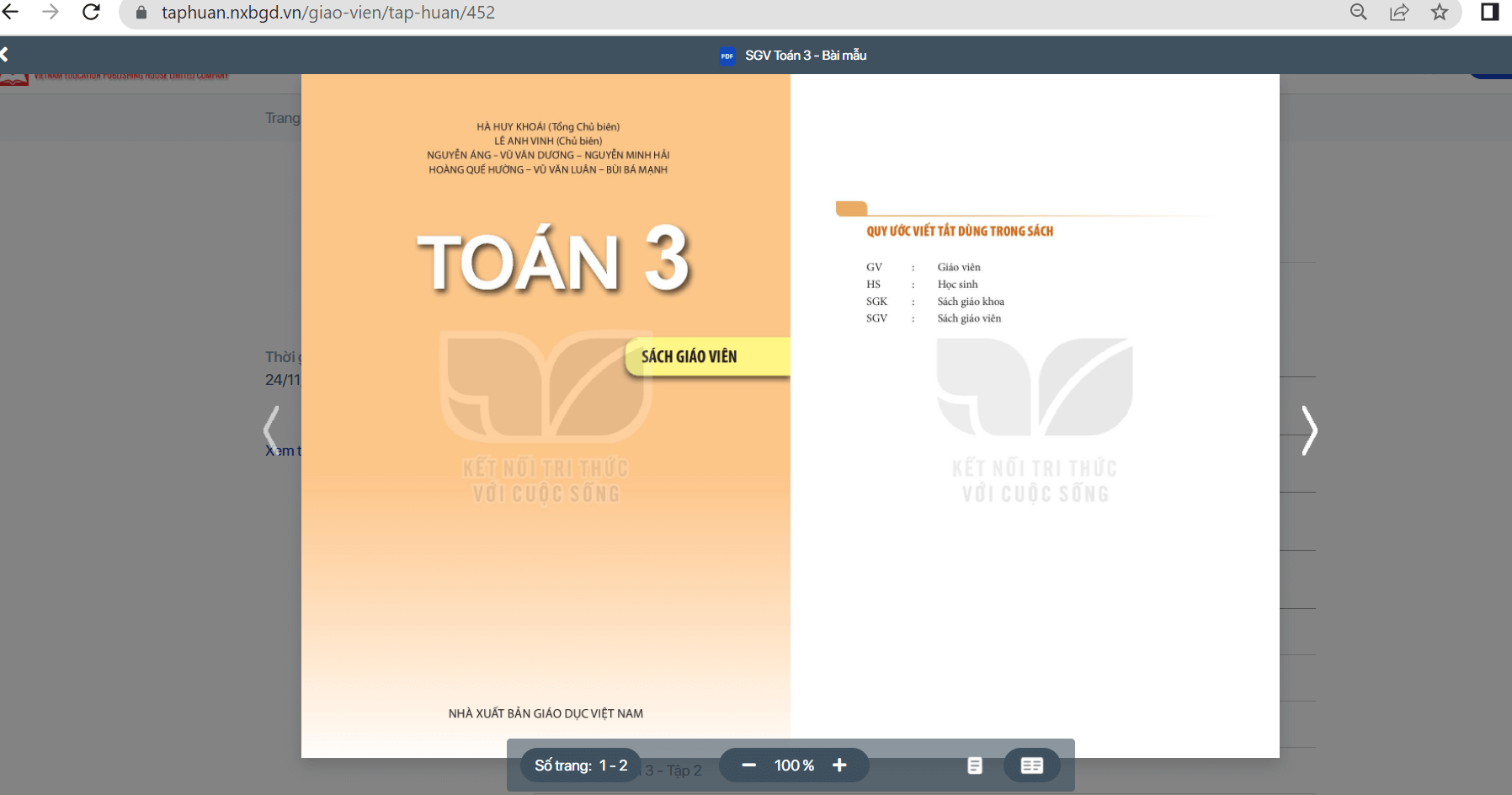The width and height of the screenshot is (1512, 795).
Task: Open the browser side panel icon
Action: (1490, 12)
